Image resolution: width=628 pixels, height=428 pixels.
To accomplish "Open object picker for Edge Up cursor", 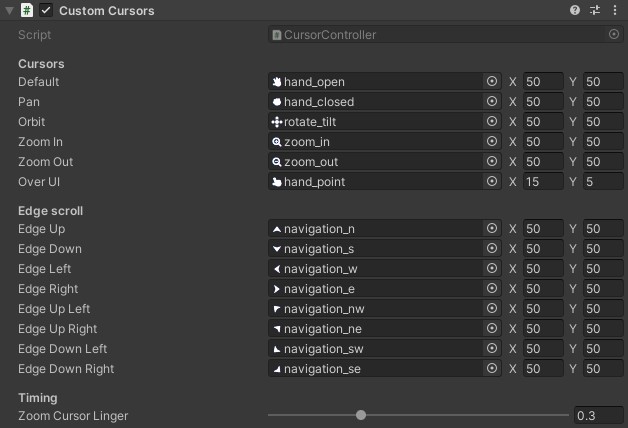I will [x=492, y=228].
